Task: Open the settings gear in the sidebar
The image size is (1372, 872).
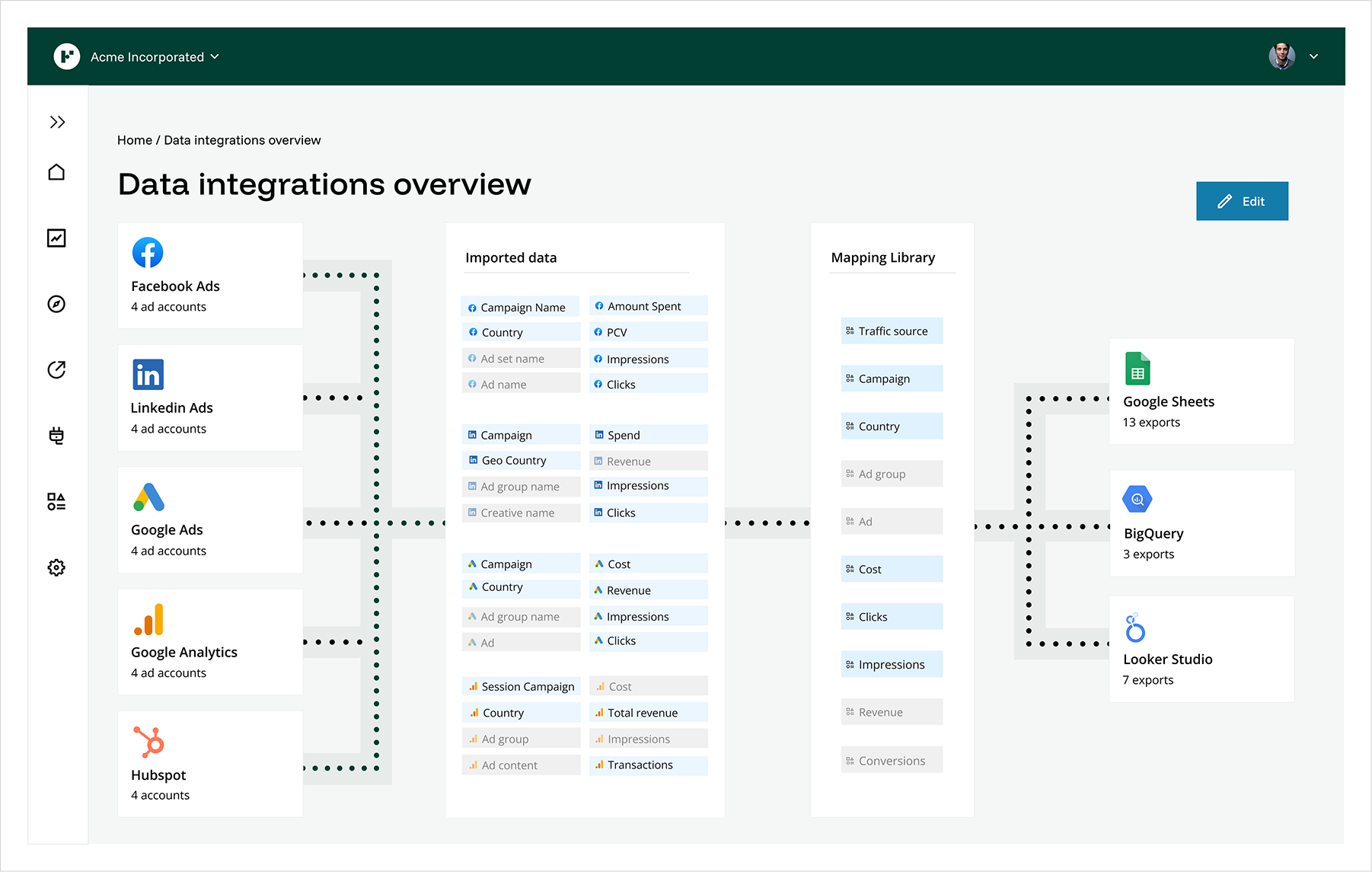Action: point(56,567)
